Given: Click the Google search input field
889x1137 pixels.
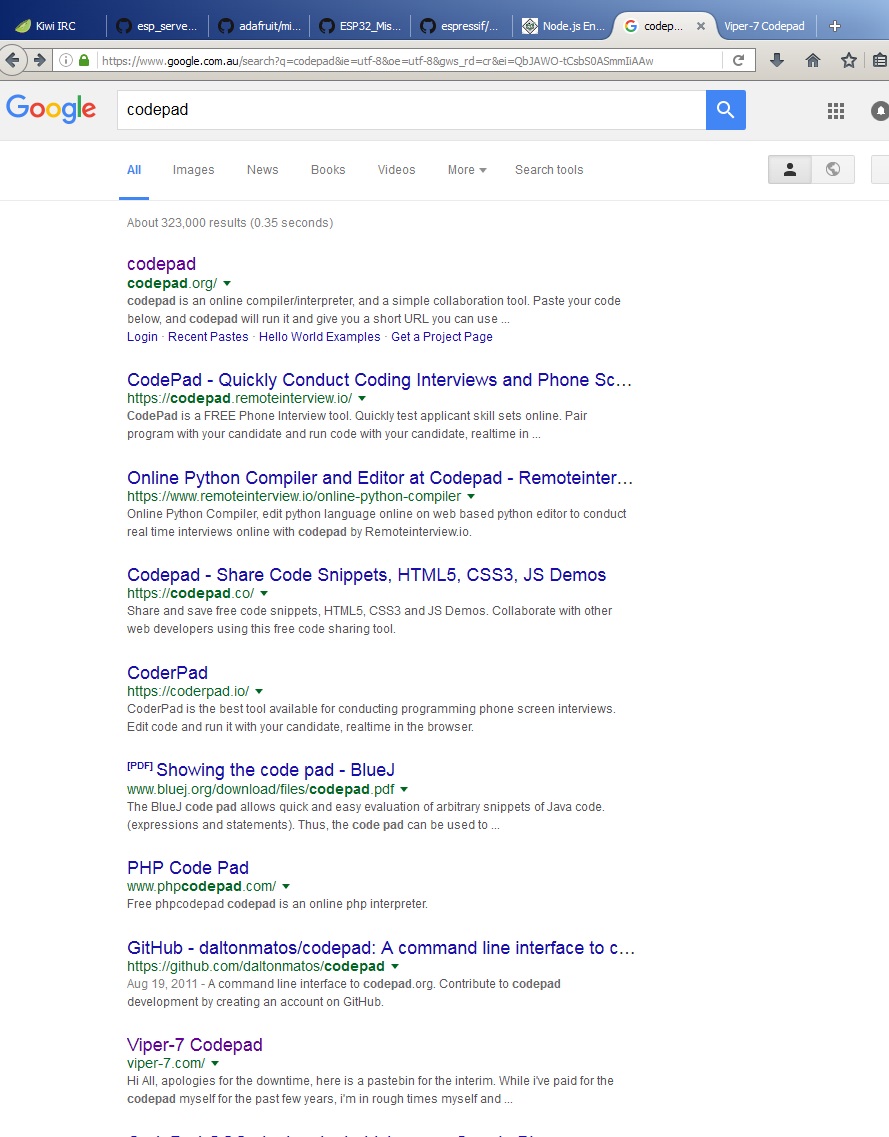Looking at the screenshot, I should coord(411,109).
